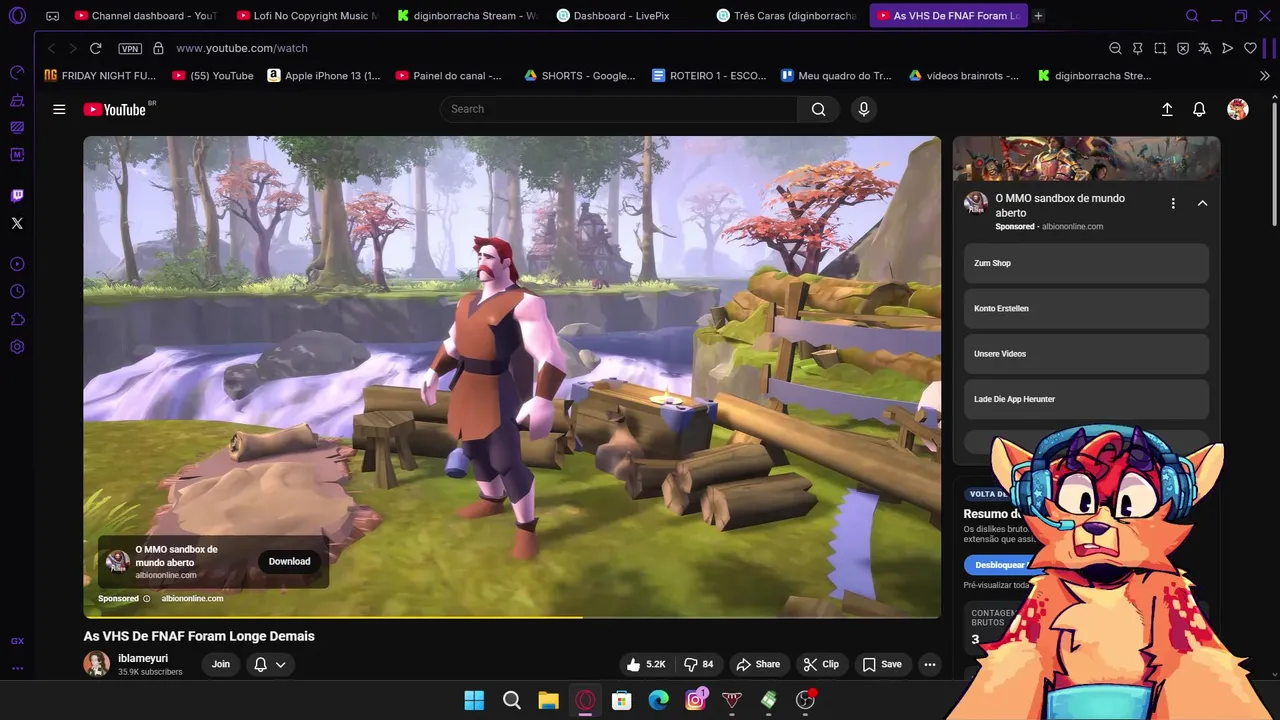The width and height of the screenshot is (1280, 720).
Task: Open Settings gear icon in sidebar
Action: tap(17, 347)
